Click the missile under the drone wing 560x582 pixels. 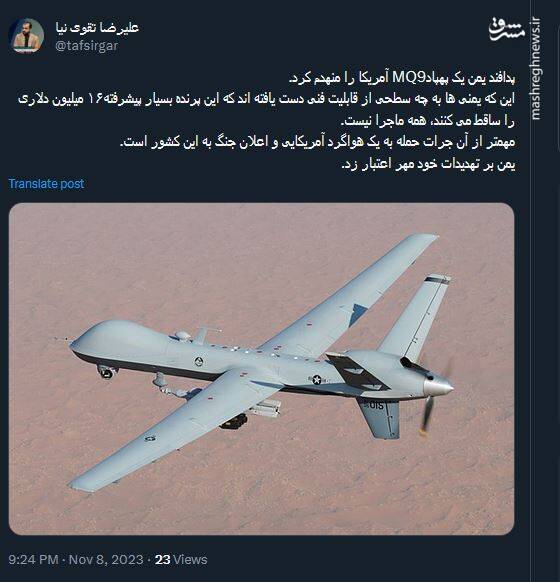[x=266, y=408]
